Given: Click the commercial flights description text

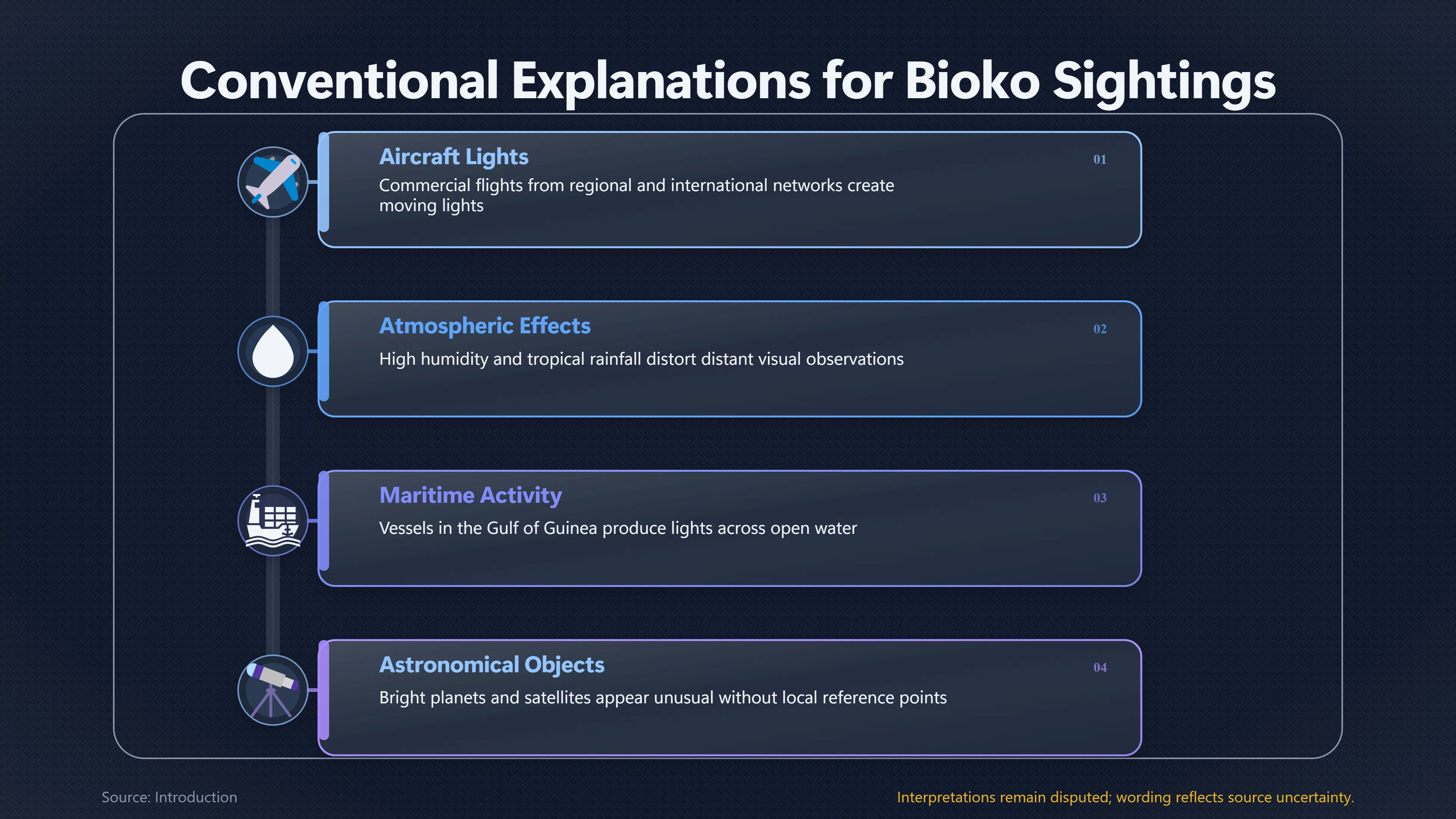Looking at the screenshot, I should pyautogui.click(x=637, y=195).
